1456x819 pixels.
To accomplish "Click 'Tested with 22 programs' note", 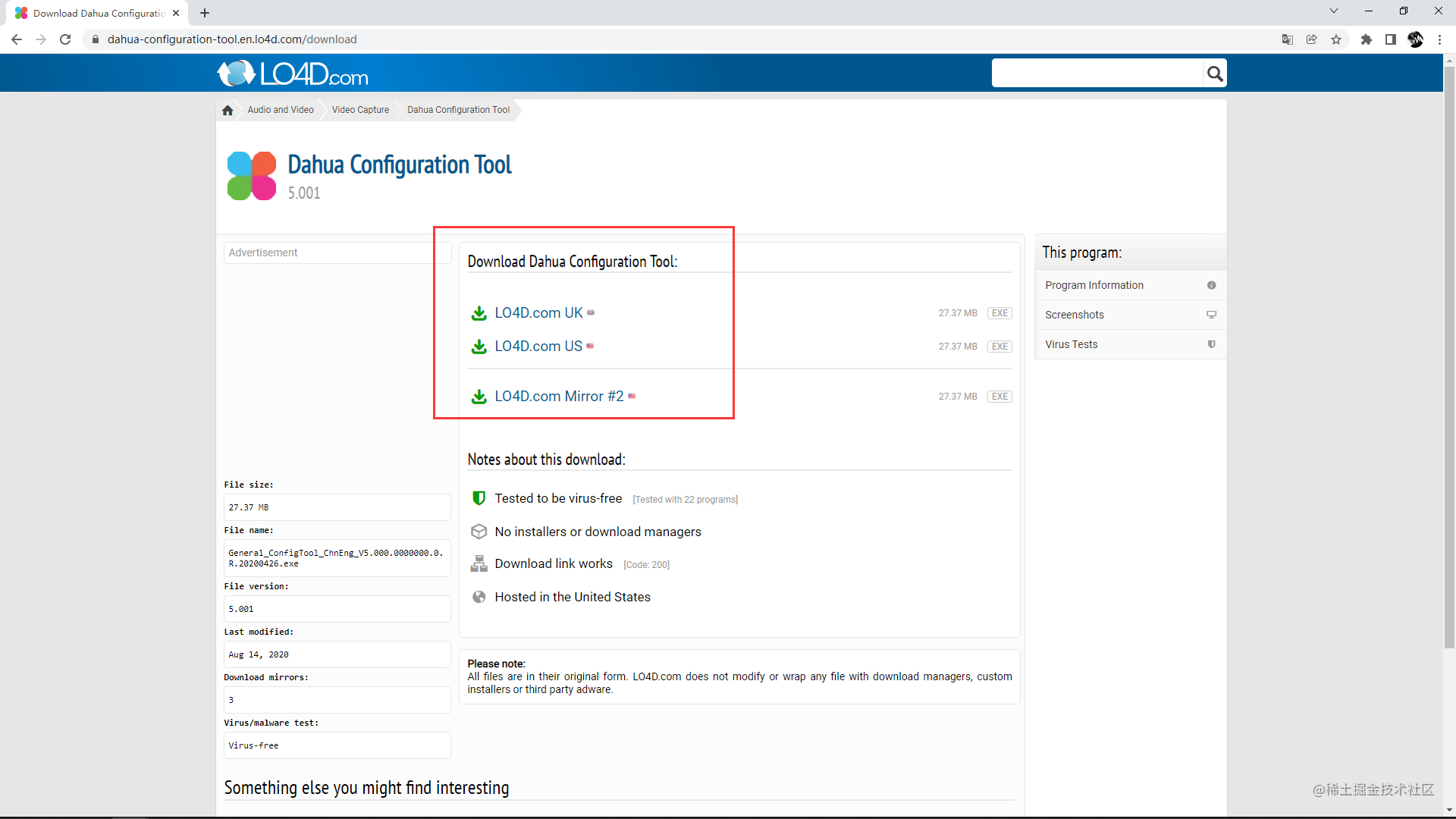I will coord(686,500).
